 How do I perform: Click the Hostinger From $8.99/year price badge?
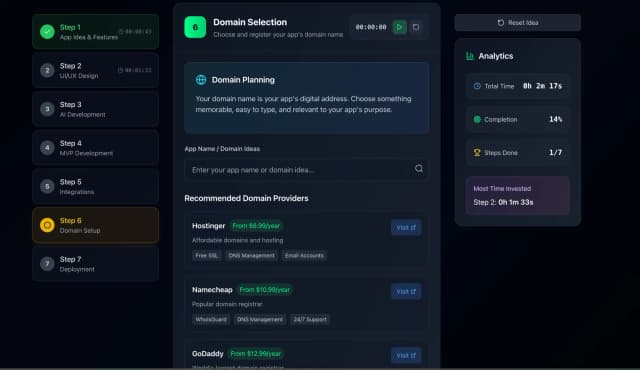coord(256,226)
